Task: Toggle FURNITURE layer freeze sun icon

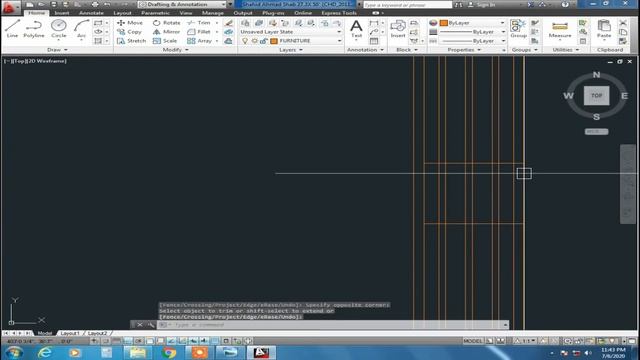Action: pos(255,41)
